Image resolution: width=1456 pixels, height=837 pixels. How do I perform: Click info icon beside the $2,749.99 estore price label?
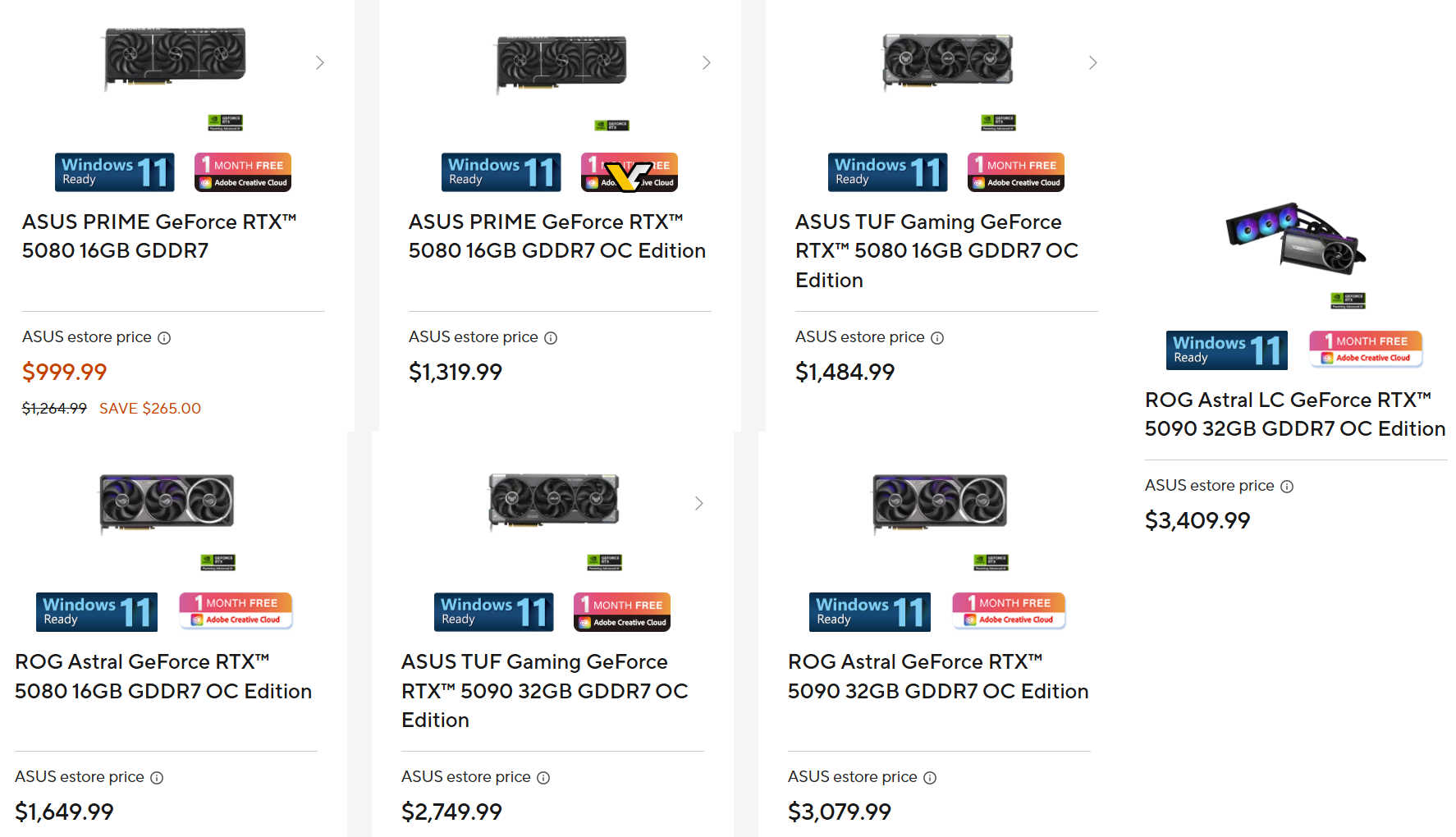[x=543, y=778]
